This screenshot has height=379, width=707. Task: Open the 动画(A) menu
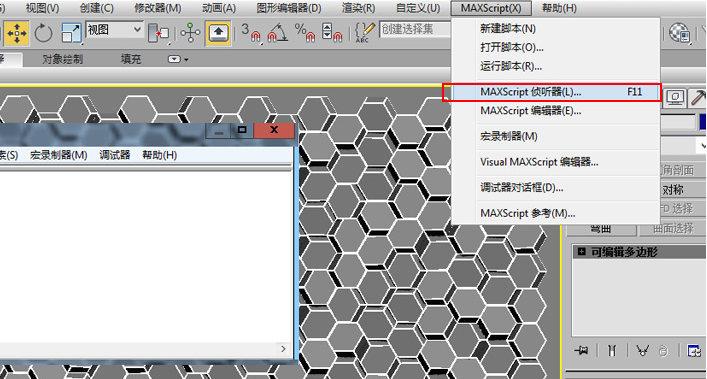tap(219, 8)
